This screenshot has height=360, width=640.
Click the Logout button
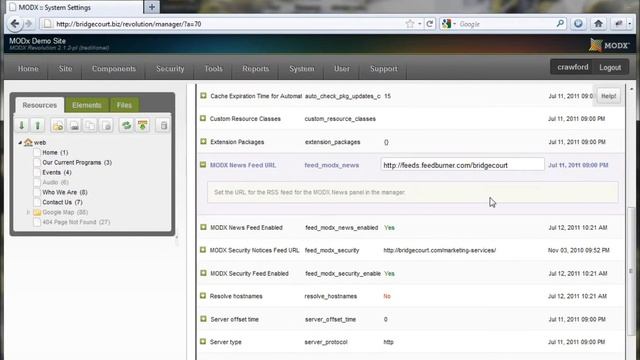(x=610, y=67)
